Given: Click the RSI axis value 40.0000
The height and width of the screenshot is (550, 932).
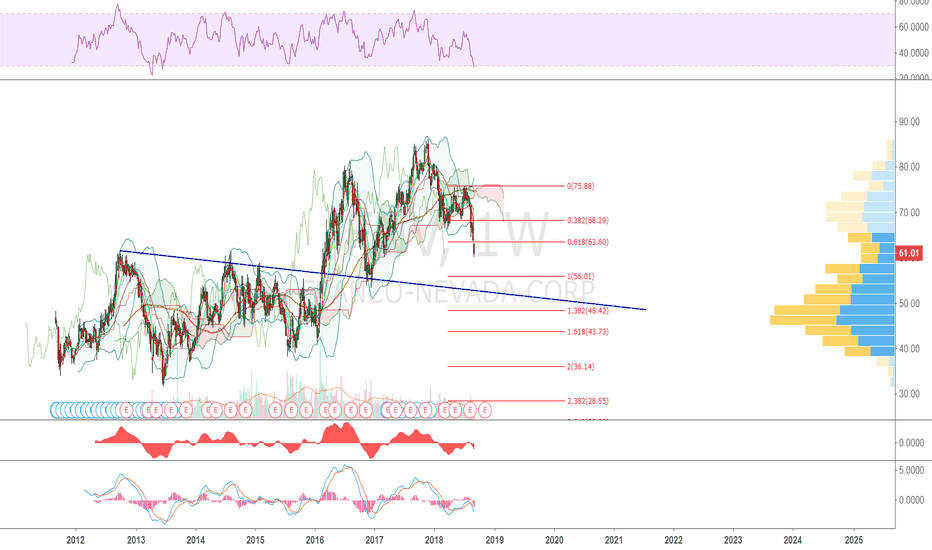Looking at the screenshot, I should 913,53.
